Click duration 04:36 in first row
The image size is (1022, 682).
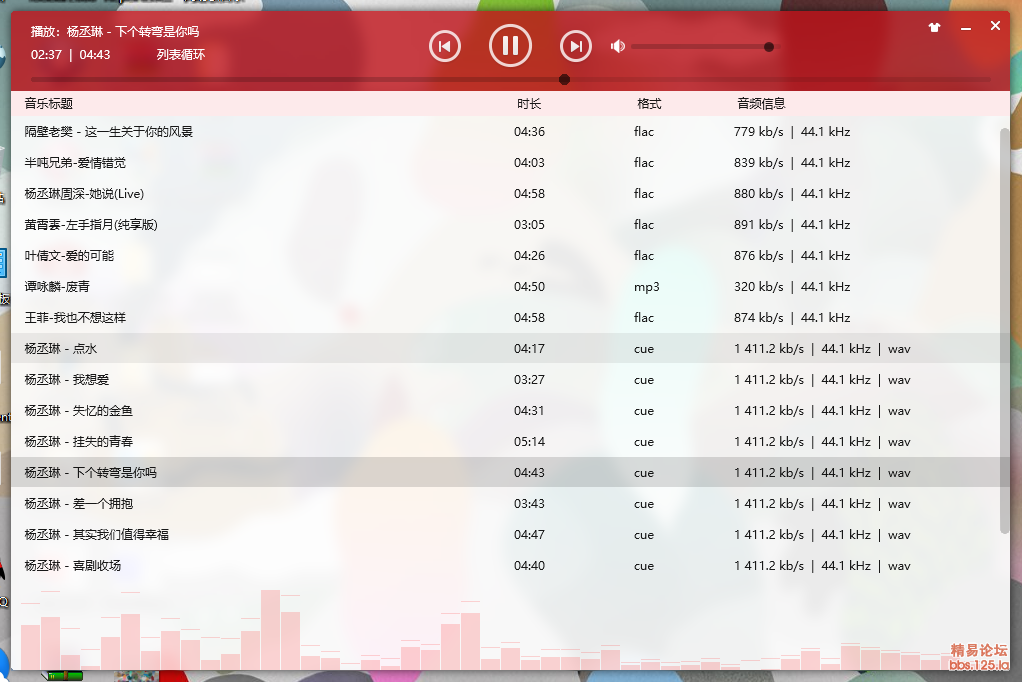tap(529, 132)
